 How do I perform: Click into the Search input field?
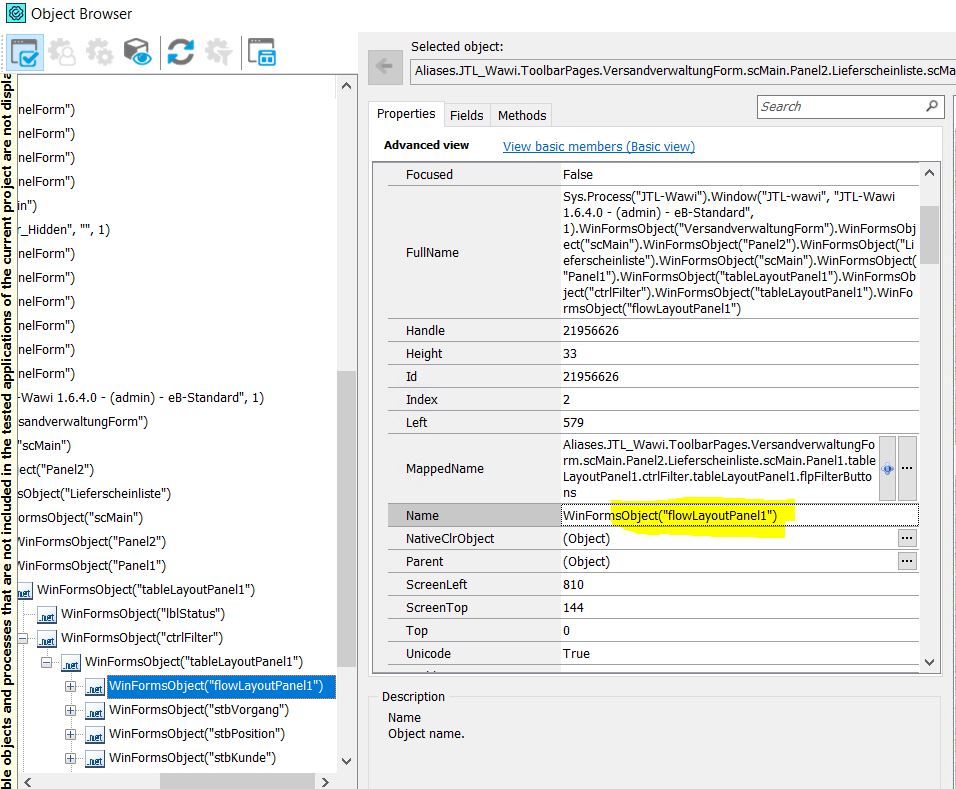[838, 106]
